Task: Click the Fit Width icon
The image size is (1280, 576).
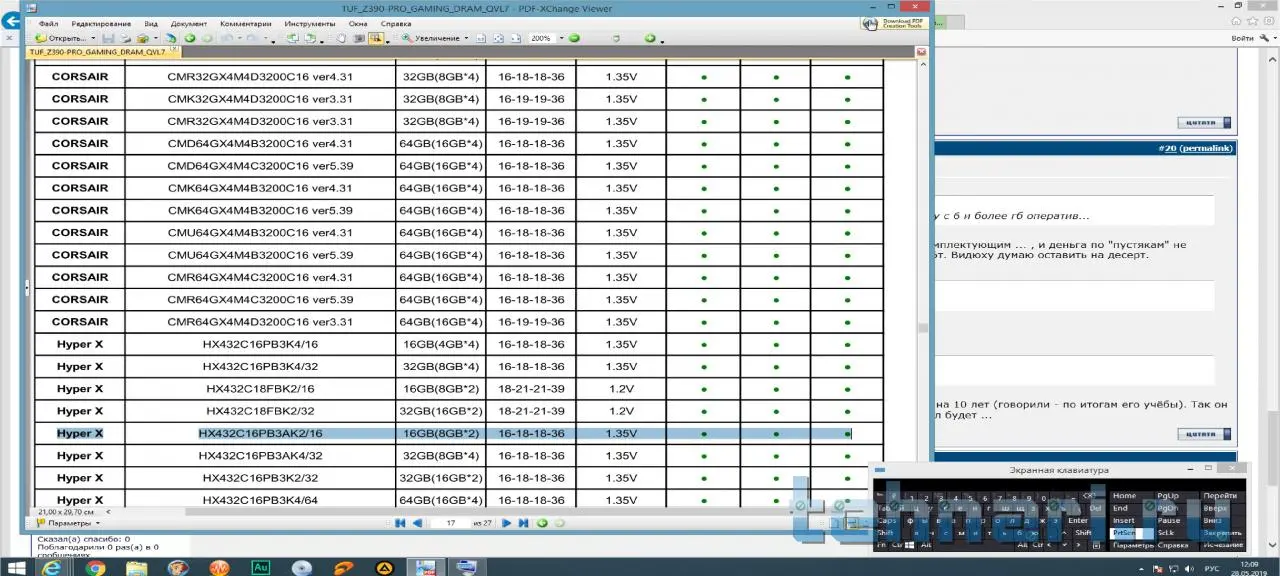Action: (515, 38)
